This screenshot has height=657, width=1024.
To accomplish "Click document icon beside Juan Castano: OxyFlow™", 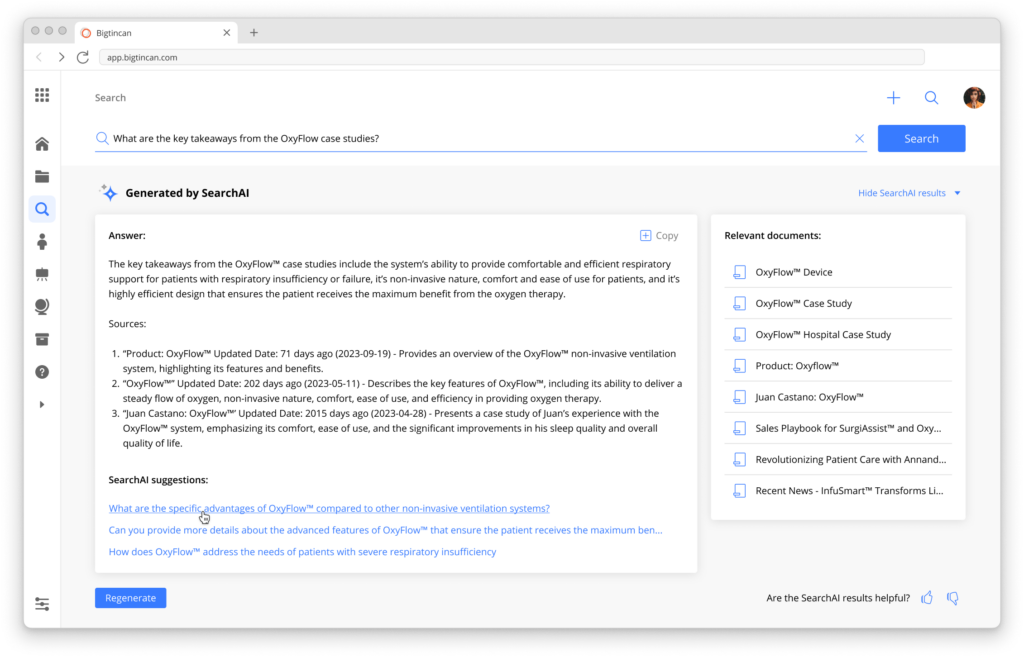I will (x=739, y=397).
